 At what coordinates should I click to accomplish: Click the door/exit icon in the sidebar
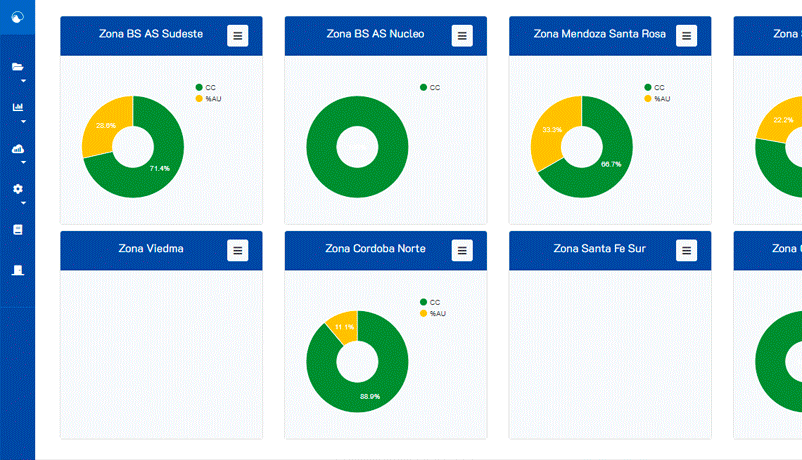click(17, 270)
